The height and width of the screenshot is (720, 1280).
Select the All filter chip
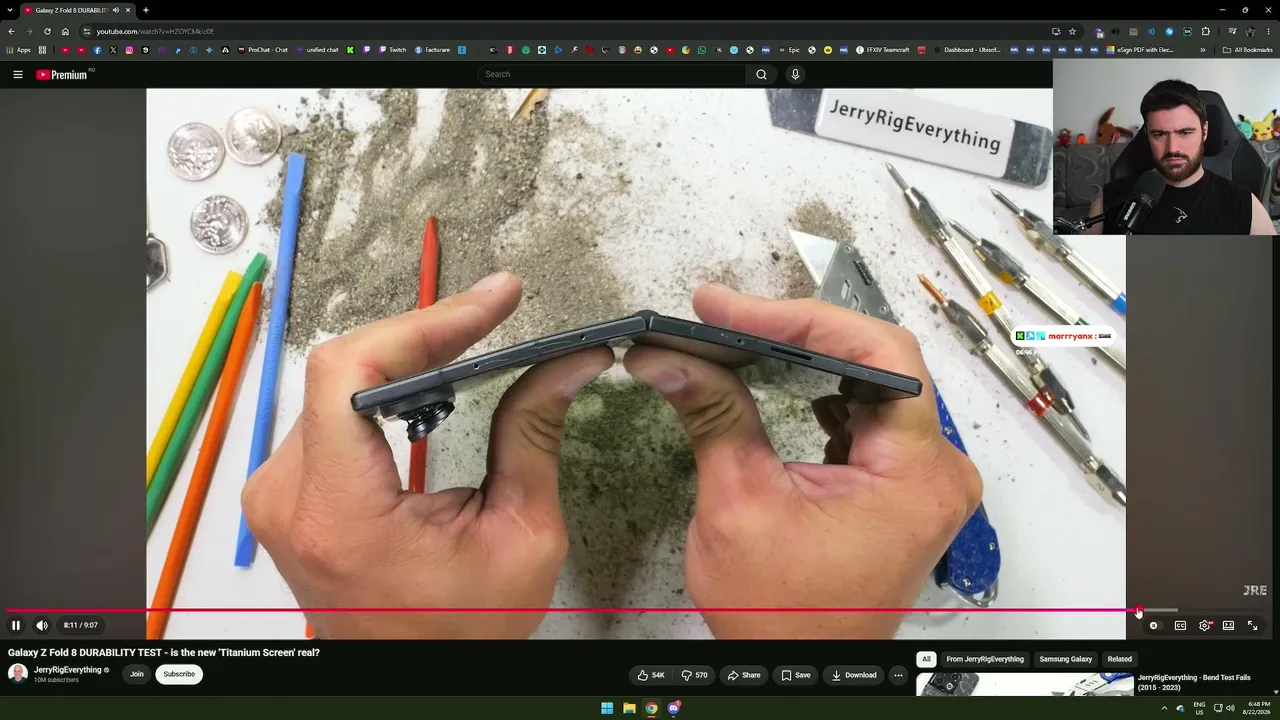pos(926,659)
